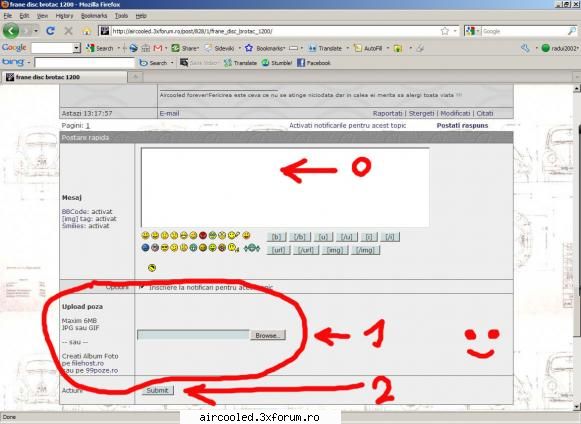This screenshot has height=424, width=581.
Task: Click inside the Mesaj text area
Action: (285, 187)
